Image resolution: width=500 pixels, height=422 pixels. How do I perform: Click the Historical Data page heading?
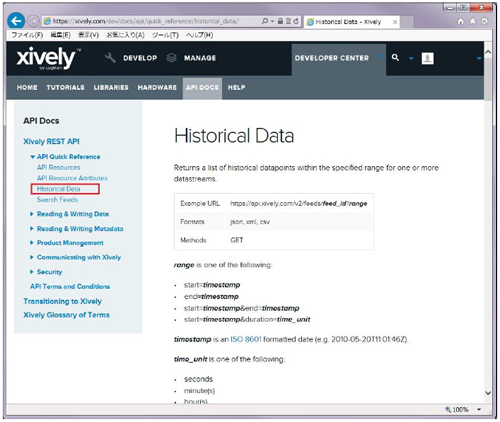pos(234,136)
